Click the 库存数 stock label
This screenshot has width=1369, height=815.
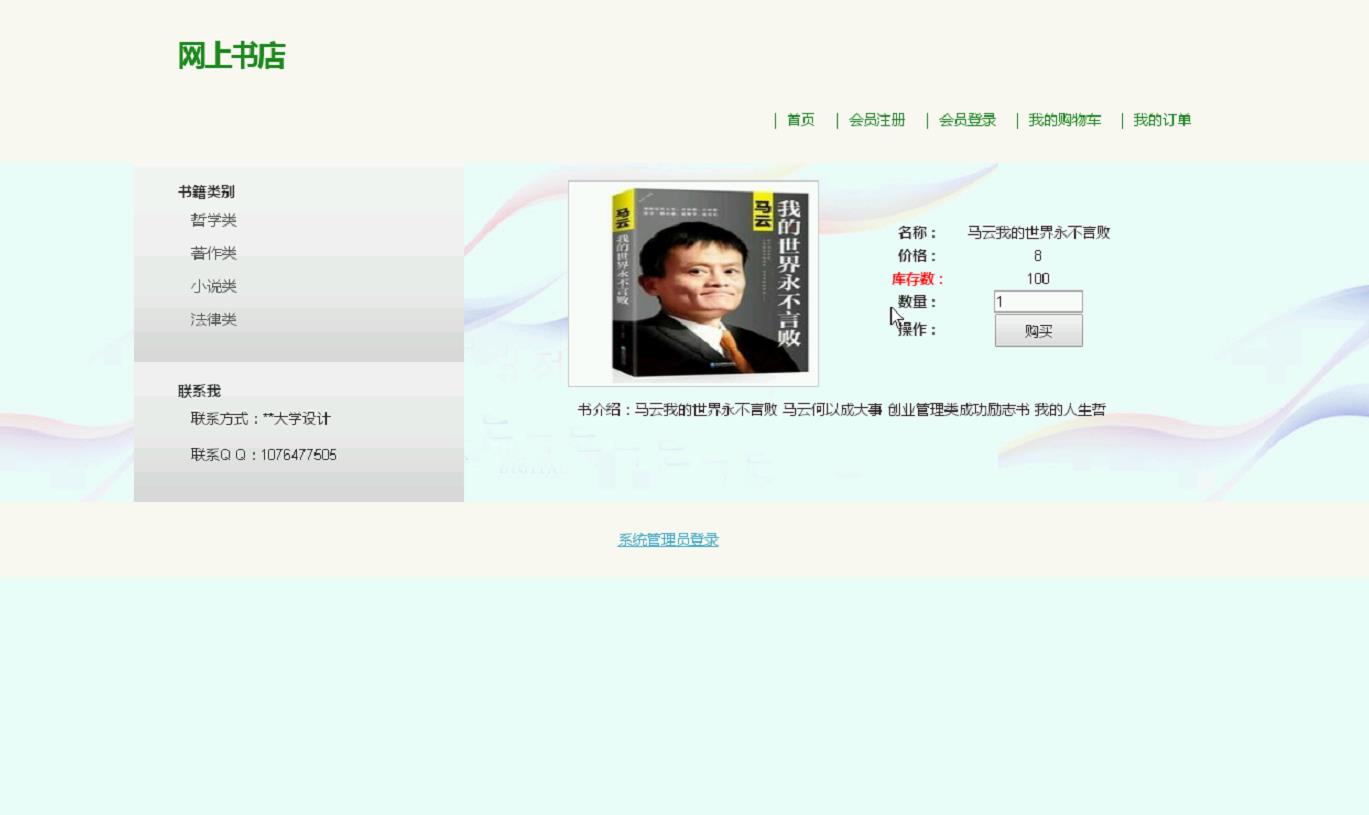pos(917,279)
